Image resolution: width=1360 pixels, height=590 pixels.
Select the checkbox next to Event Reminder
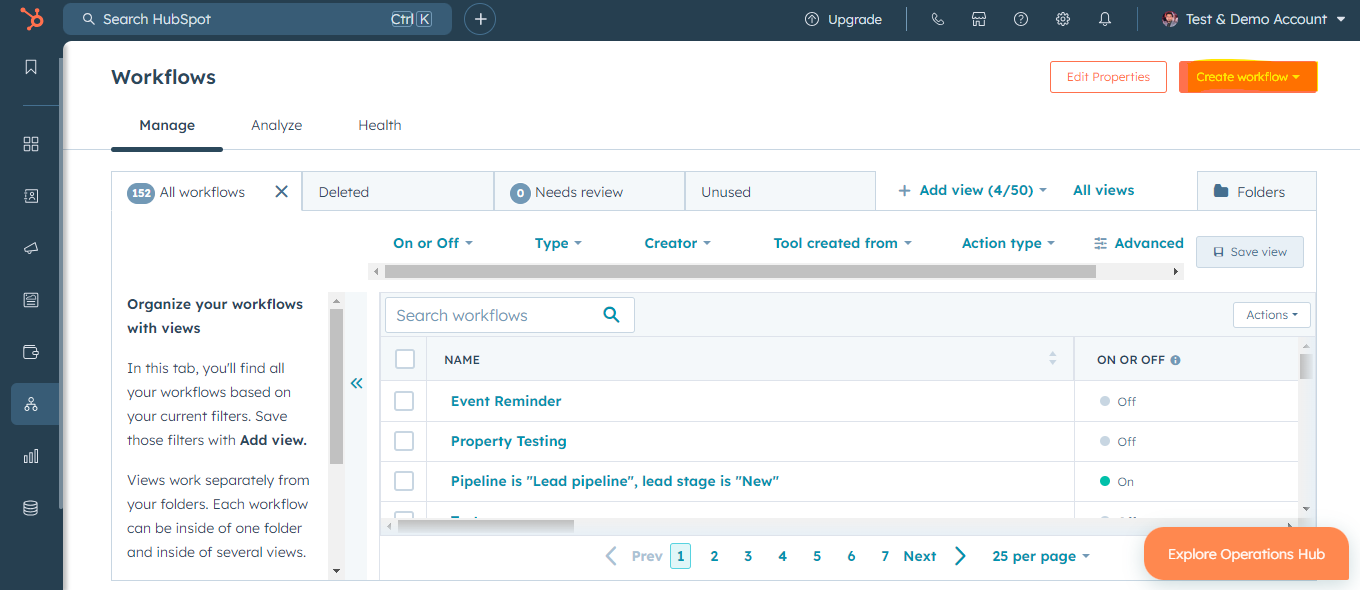pos(404,401)
